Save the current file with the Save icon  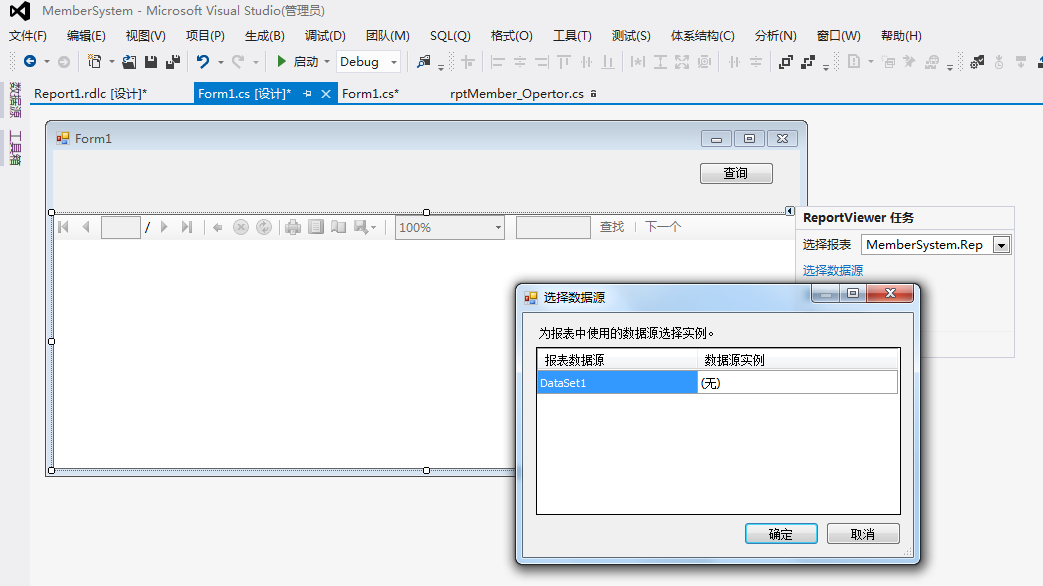[151, 62]
